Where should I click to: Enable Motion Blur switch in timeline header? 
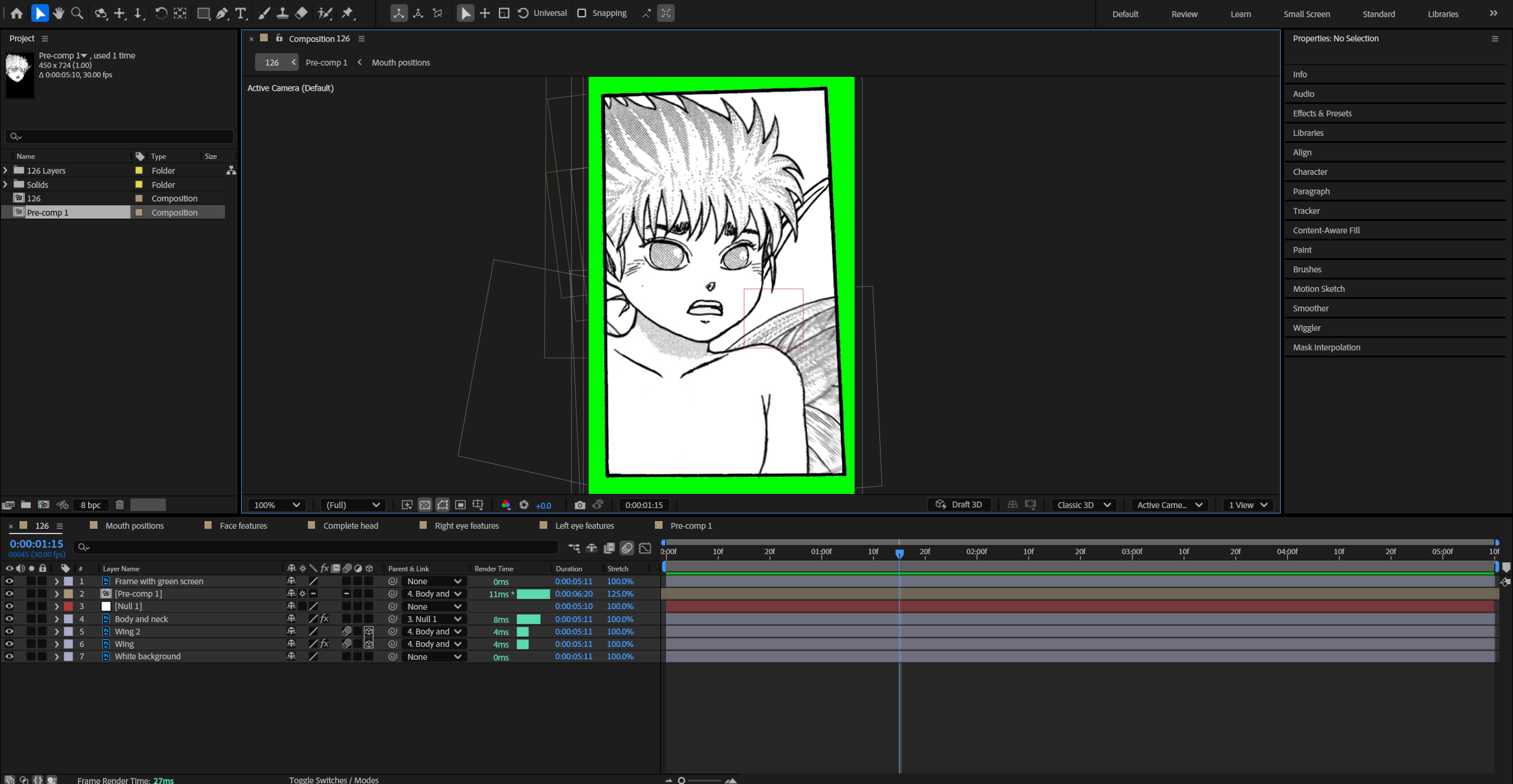click(x=627, y=548)
